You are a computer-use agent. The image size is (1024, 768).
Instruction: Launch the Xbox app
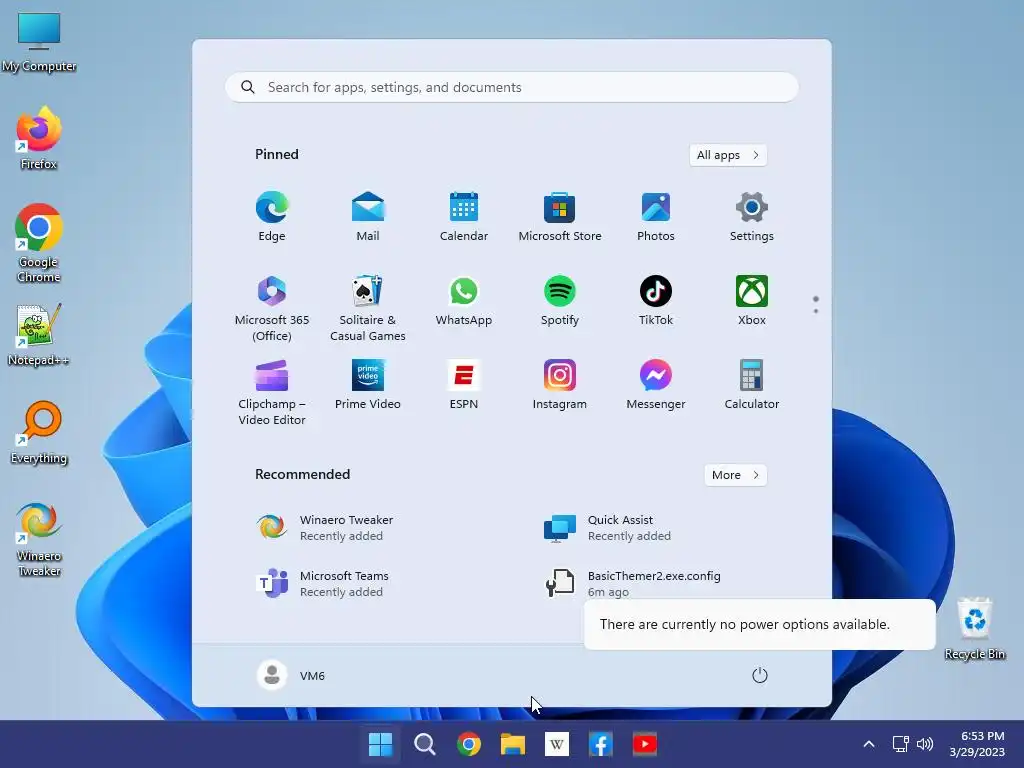[752, 300]
